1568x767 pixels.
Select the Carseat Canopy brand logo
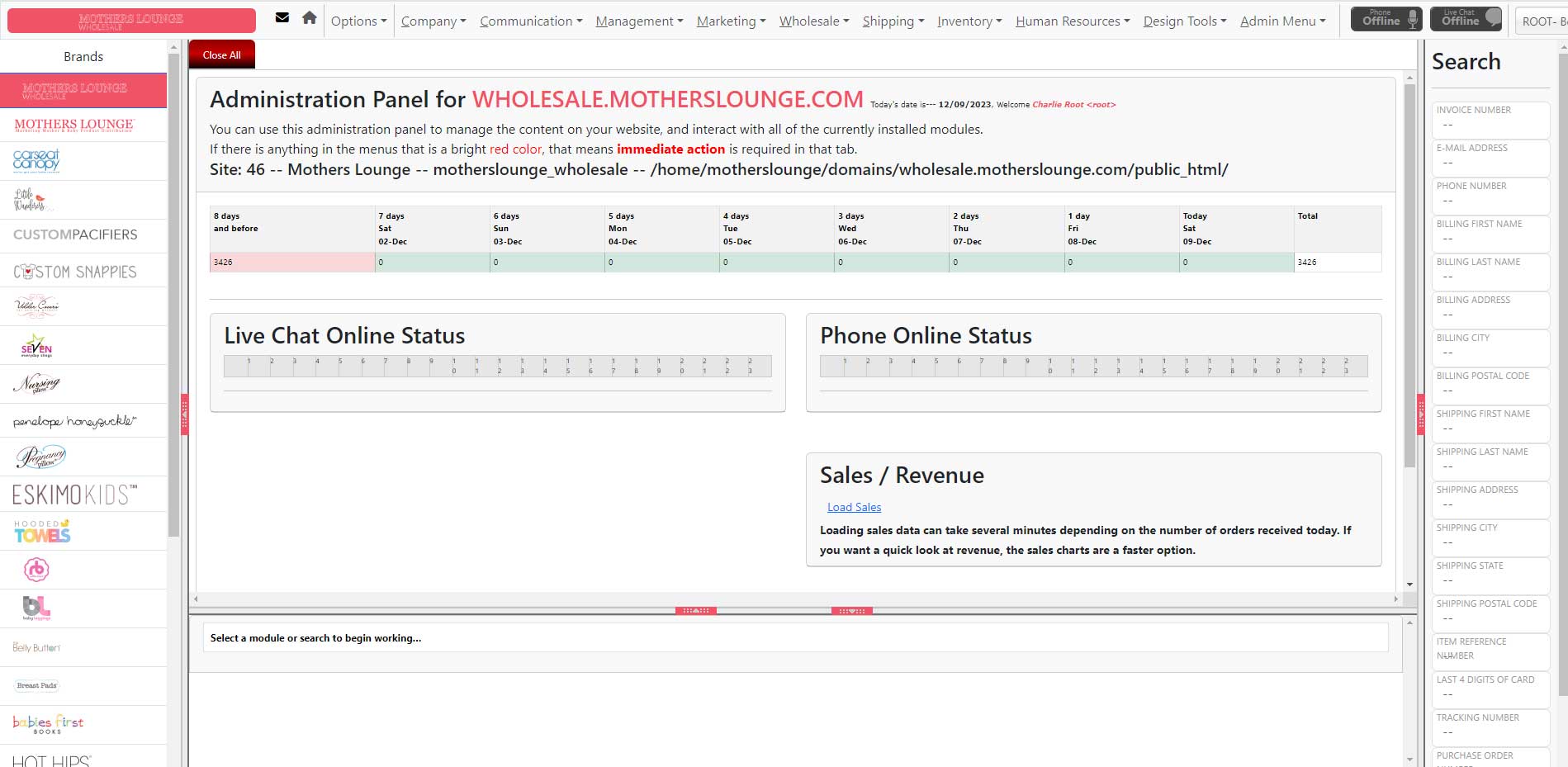[x=36, y=160]
